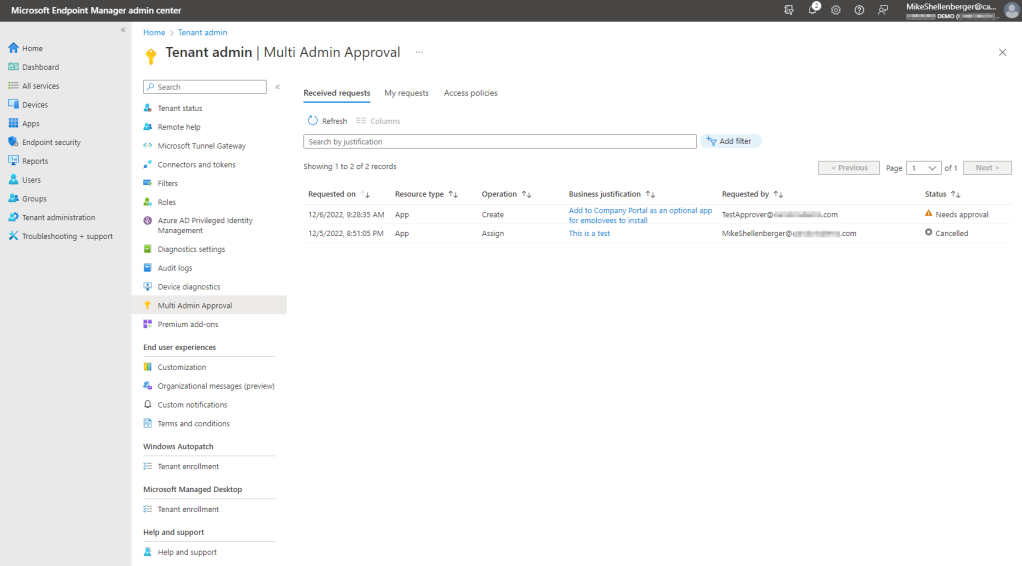Click the Refresh icon in toolbar
The height and width of the screenshot is (566, 1022).
(313, 121)
